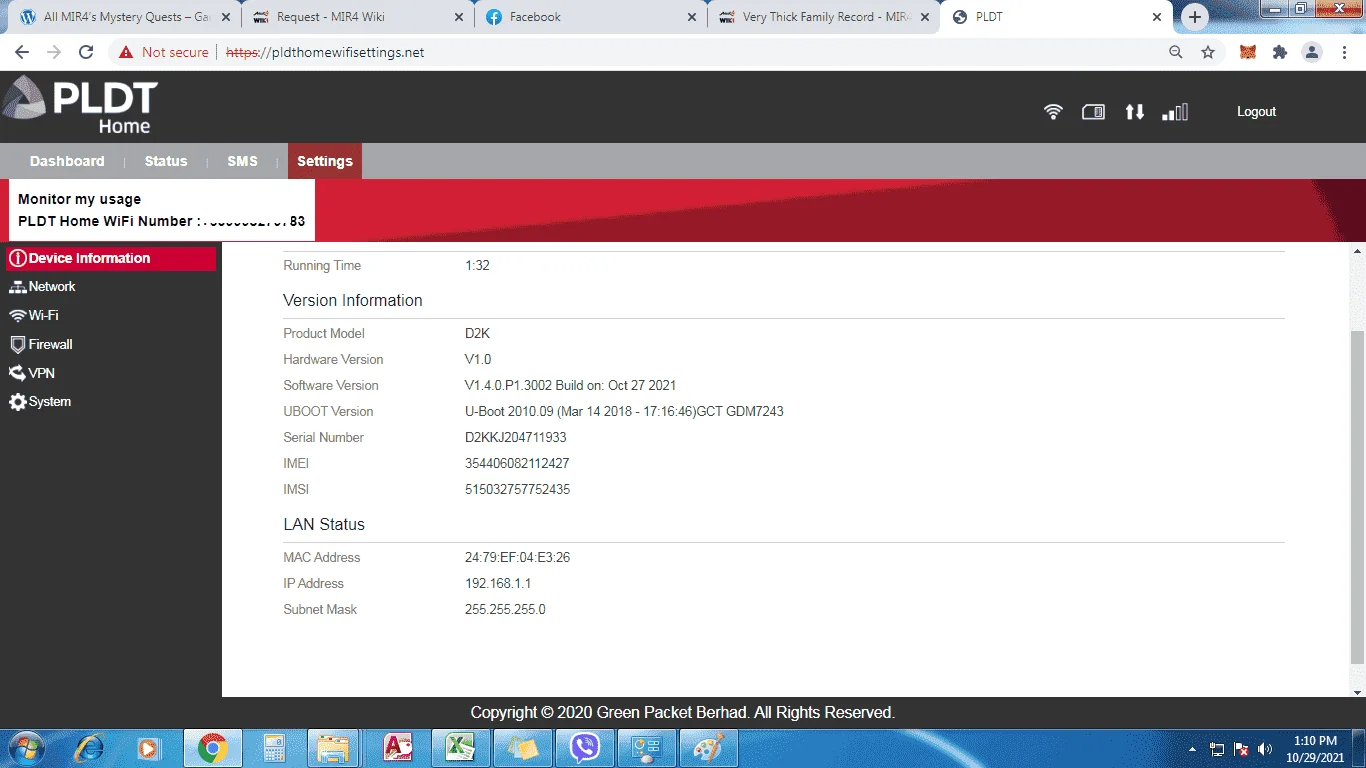The height and width of the screenshot is (768, 1366).
Task: Switch to the Facebook tab
Action: click(x=590, y=17)
